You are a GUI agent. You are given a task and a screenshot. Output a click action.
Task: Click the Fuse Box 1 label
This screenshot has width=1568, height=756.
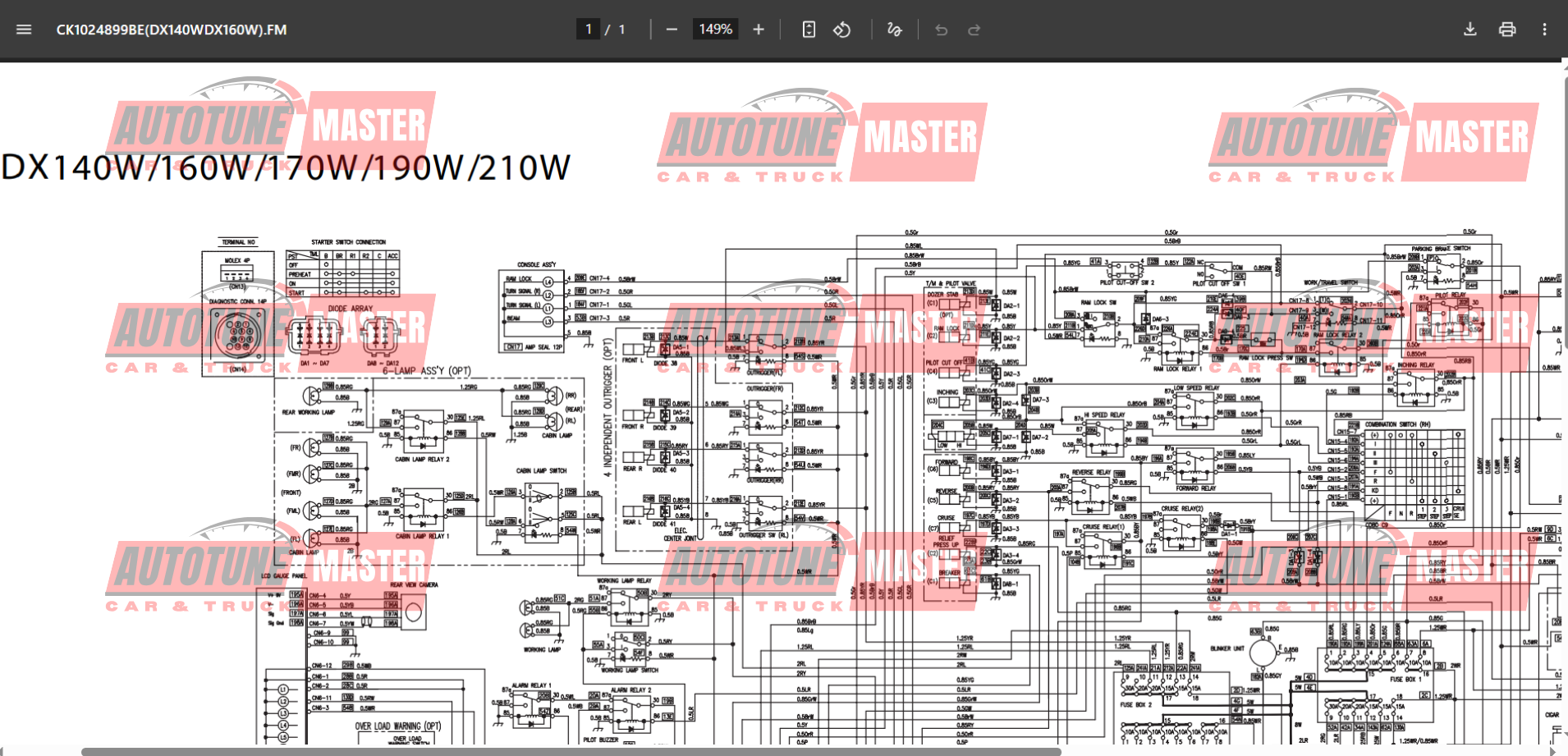tap(1405, 679)
